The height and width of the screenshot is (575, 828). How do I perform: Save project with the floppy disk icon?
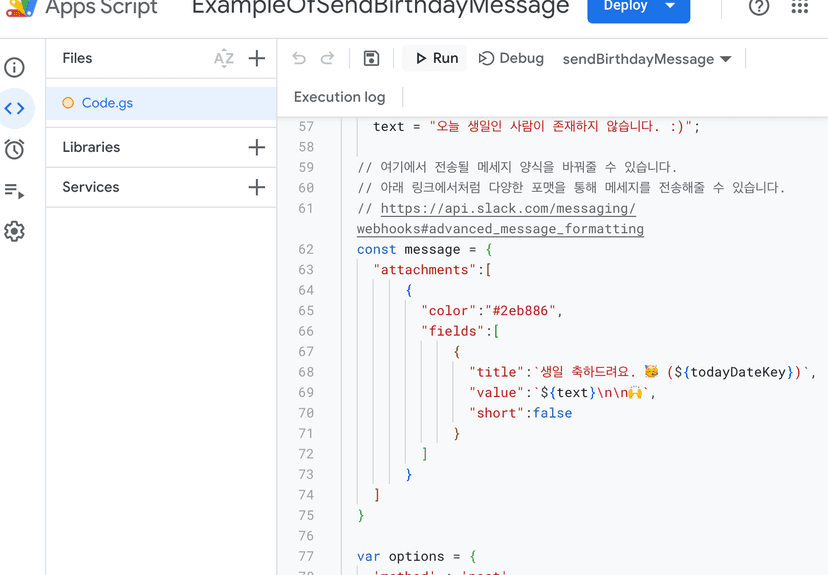point(371,58)
